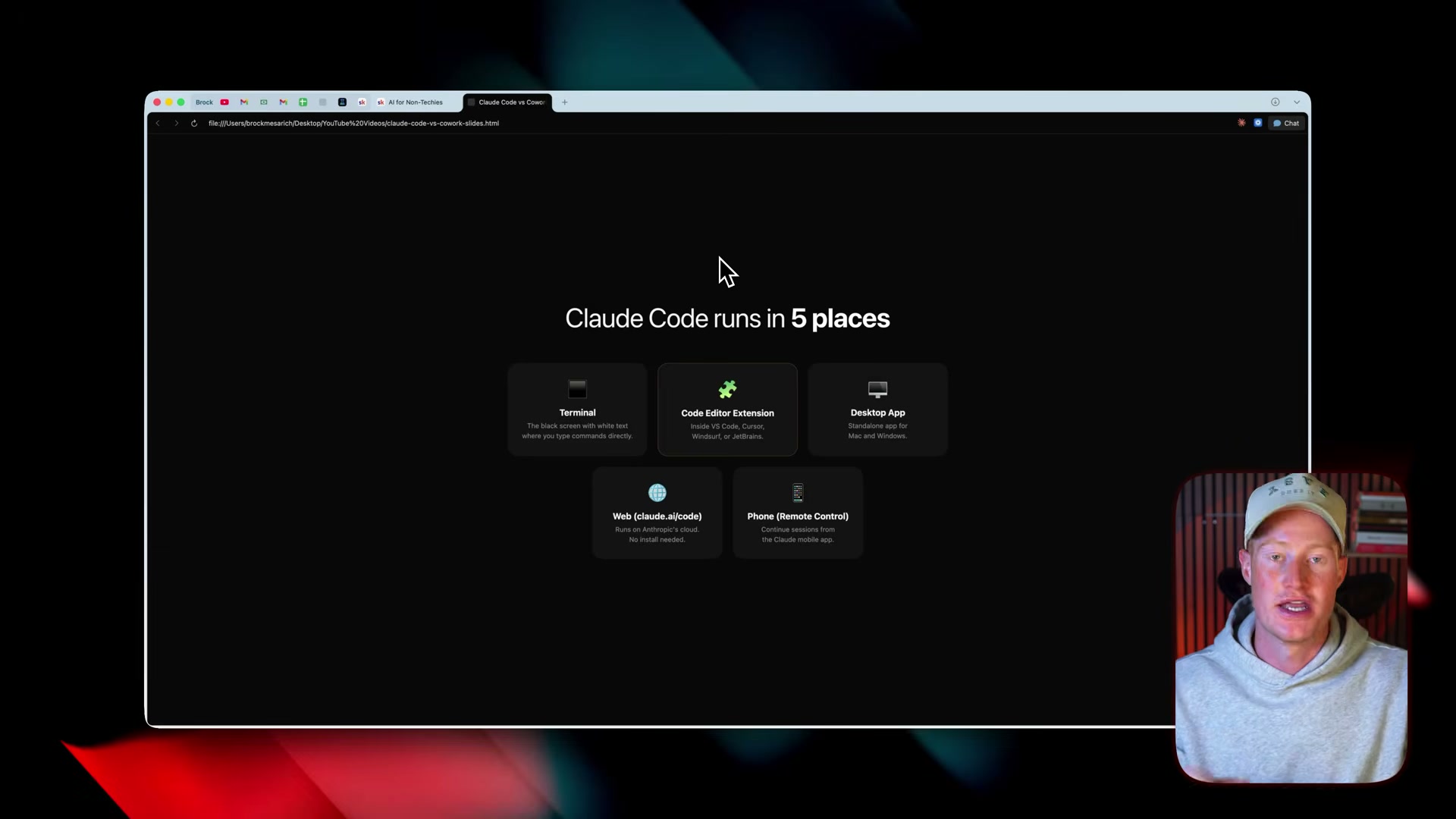The width and height of the screenshot is (1456, 819).
Task: Open the blue gear extension icon
Action: 1258,123
